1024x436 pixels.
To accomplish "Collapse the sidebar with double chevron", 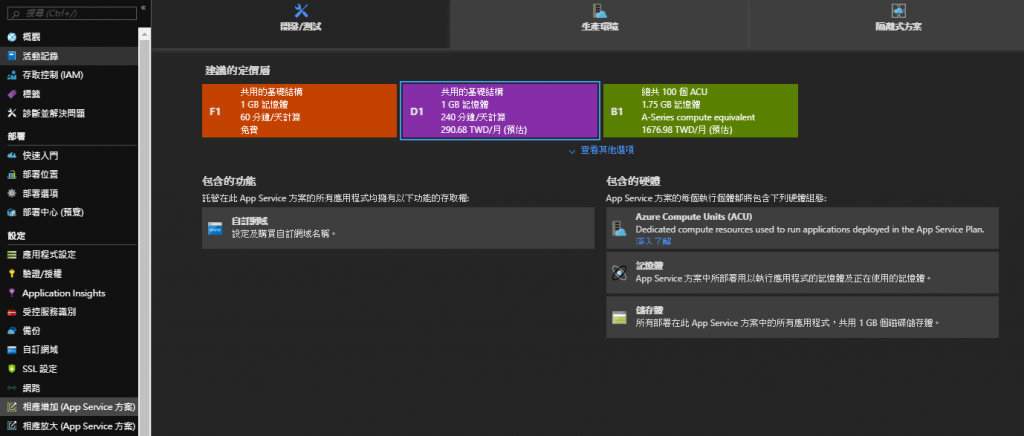I will pos(143,7).
